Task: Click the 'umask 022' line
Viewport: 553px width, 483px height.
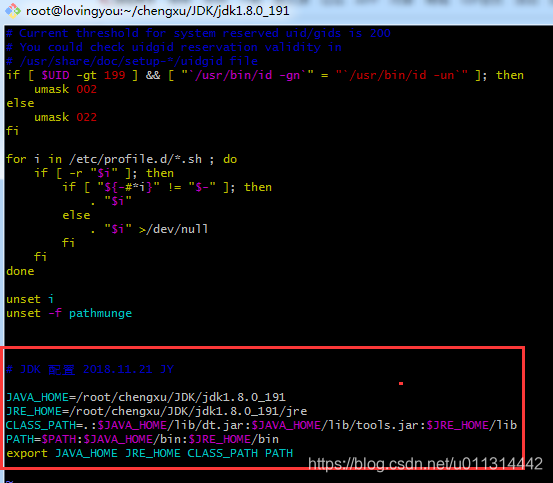Action: (x=65, y=117)
